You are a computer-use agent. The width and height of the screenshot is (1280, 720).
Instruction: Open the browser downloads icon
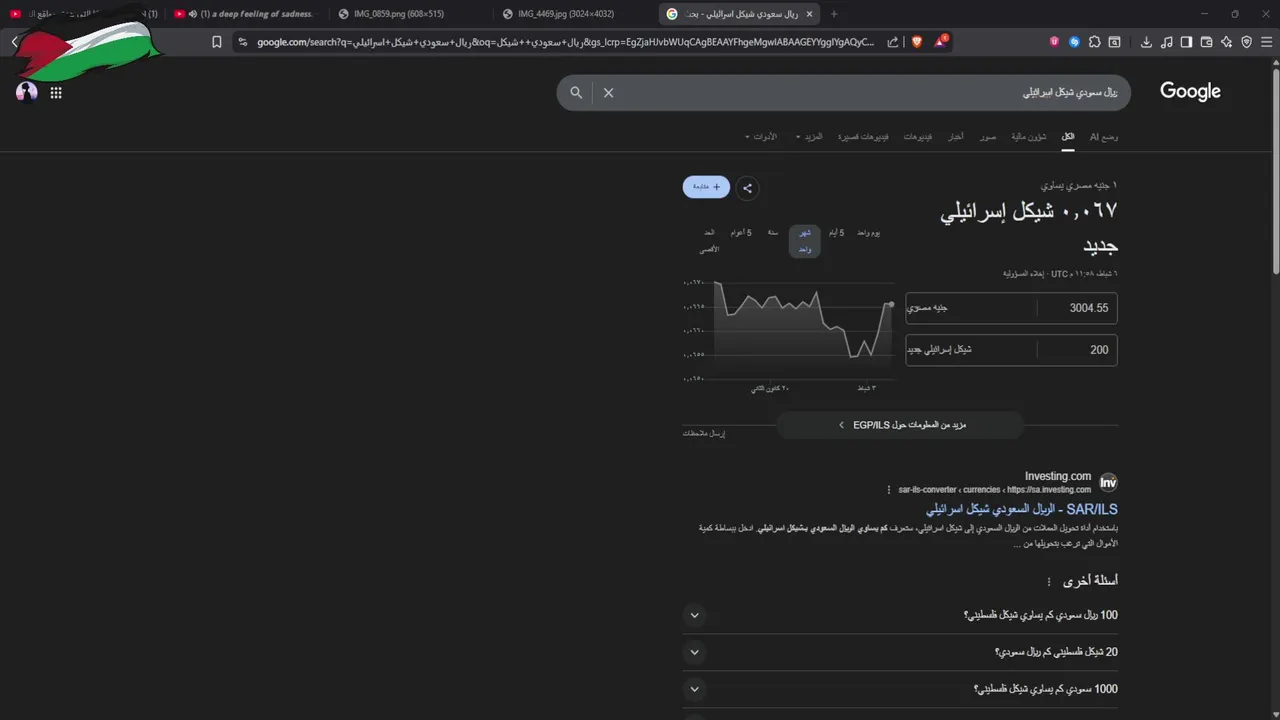[1146, 42]
